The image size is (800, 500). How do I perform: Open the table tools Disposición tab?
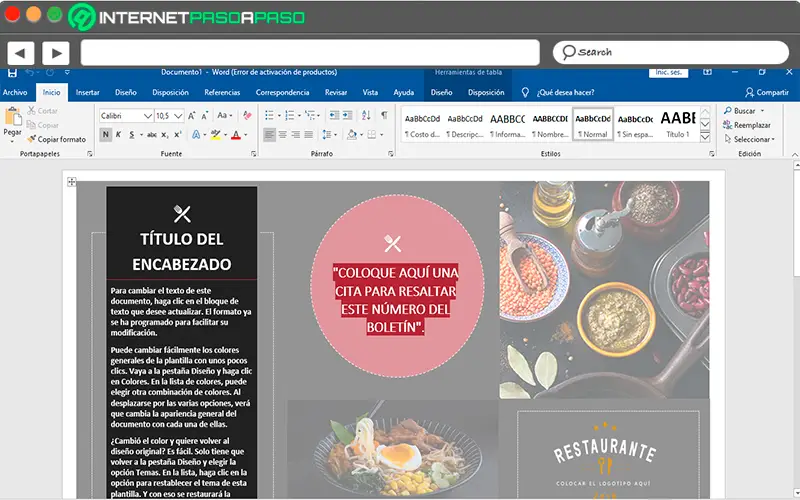(486, 92)
